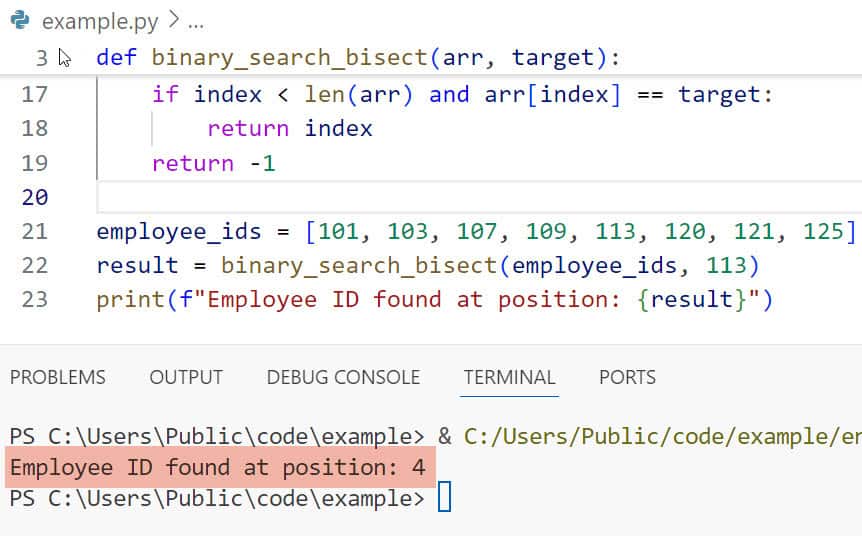Click line number 23 in gutter

tap(35, 300)
